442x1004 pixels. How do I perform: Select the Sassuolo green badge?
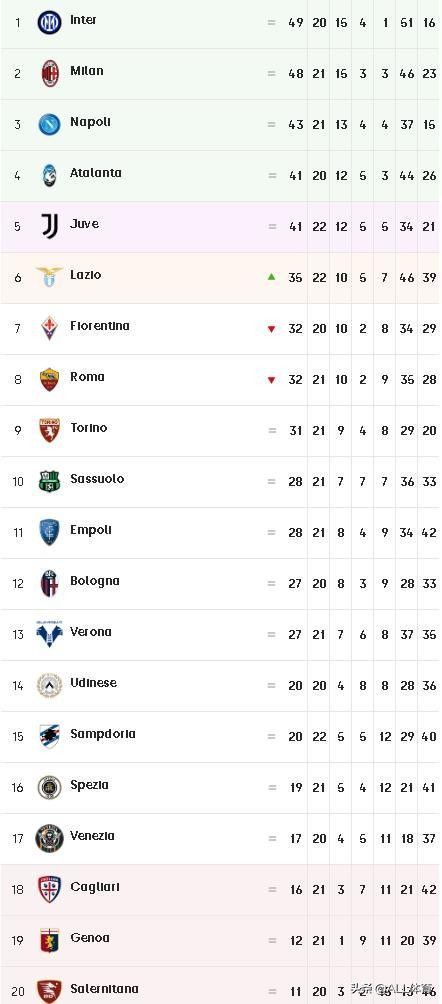[49, 481]
